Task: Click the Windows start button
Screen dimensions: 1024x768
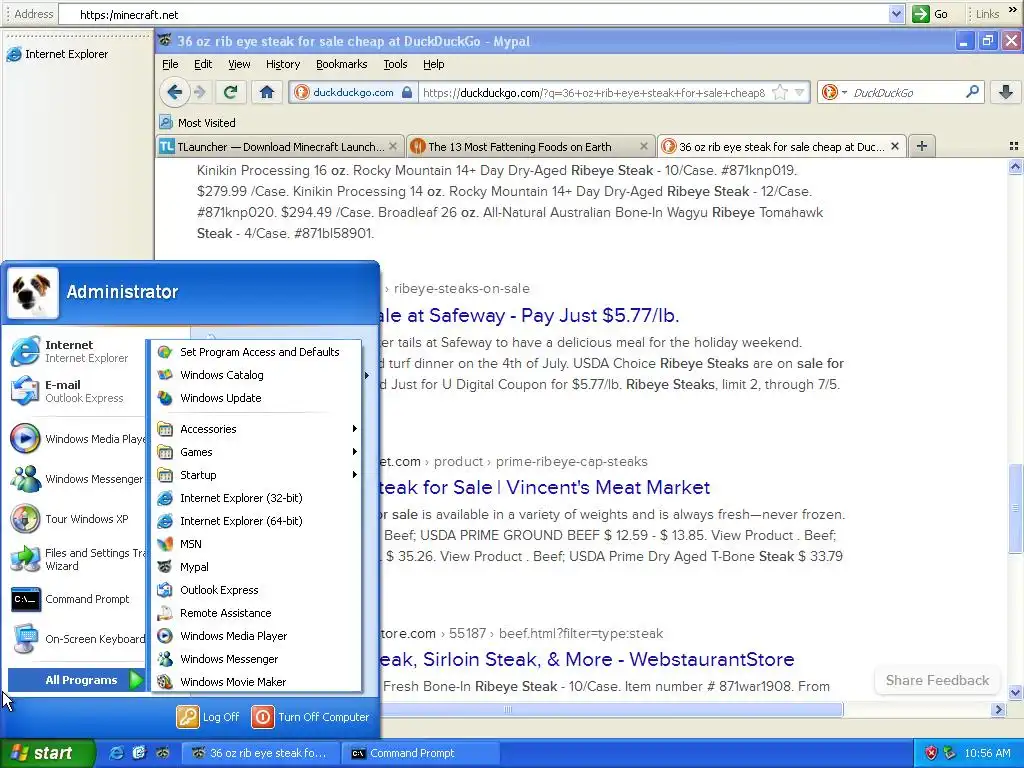Action: point(48,753)
